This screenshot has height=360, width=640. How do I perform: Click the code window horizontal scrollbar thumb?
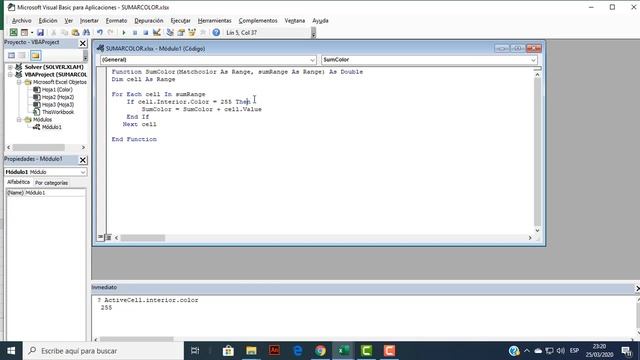(142, 238)
